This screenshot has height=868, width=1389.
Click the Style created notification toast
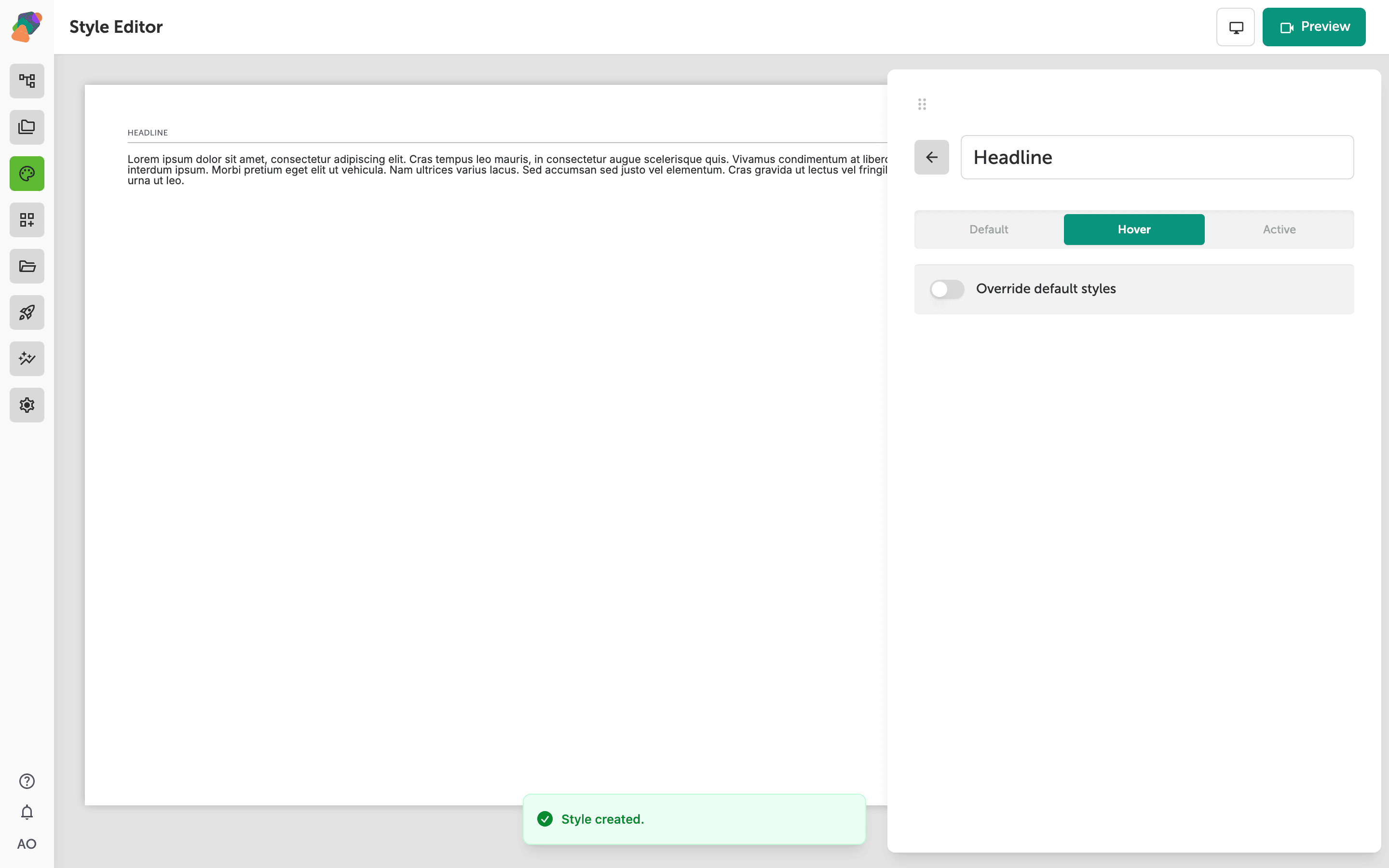694,819
